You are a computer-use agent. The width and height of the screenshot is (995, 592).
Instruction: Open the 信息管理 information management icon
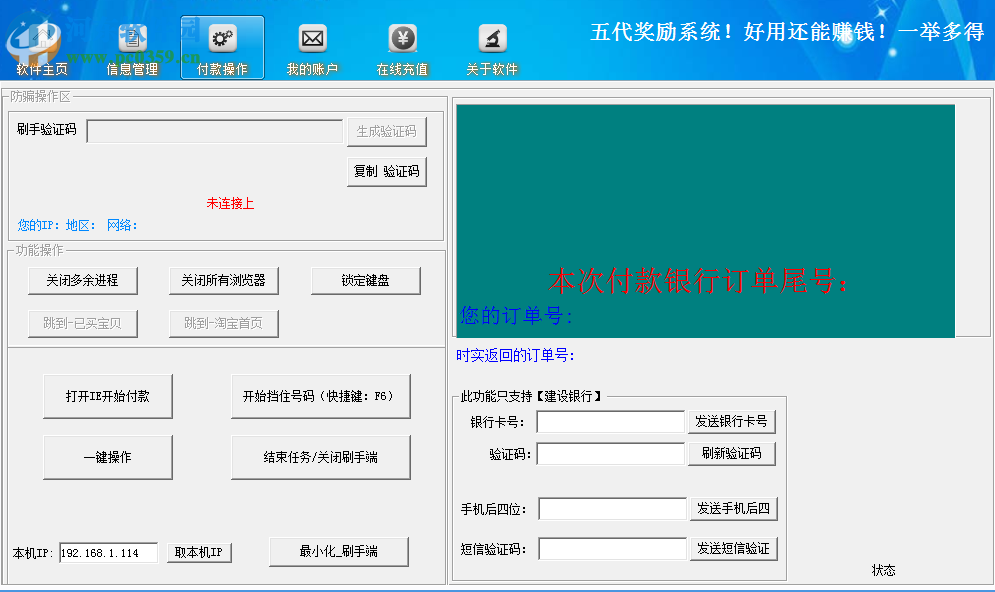coord(131,47)
